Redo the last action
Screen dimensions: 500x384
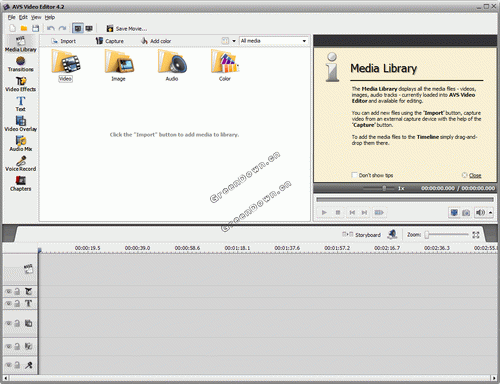tap(62, 28)
